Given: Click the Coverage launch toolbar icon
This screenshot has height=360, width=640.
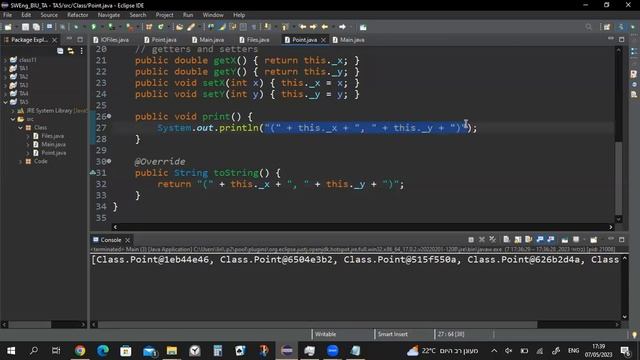Looking at the screenshot, I should [111, 27].
